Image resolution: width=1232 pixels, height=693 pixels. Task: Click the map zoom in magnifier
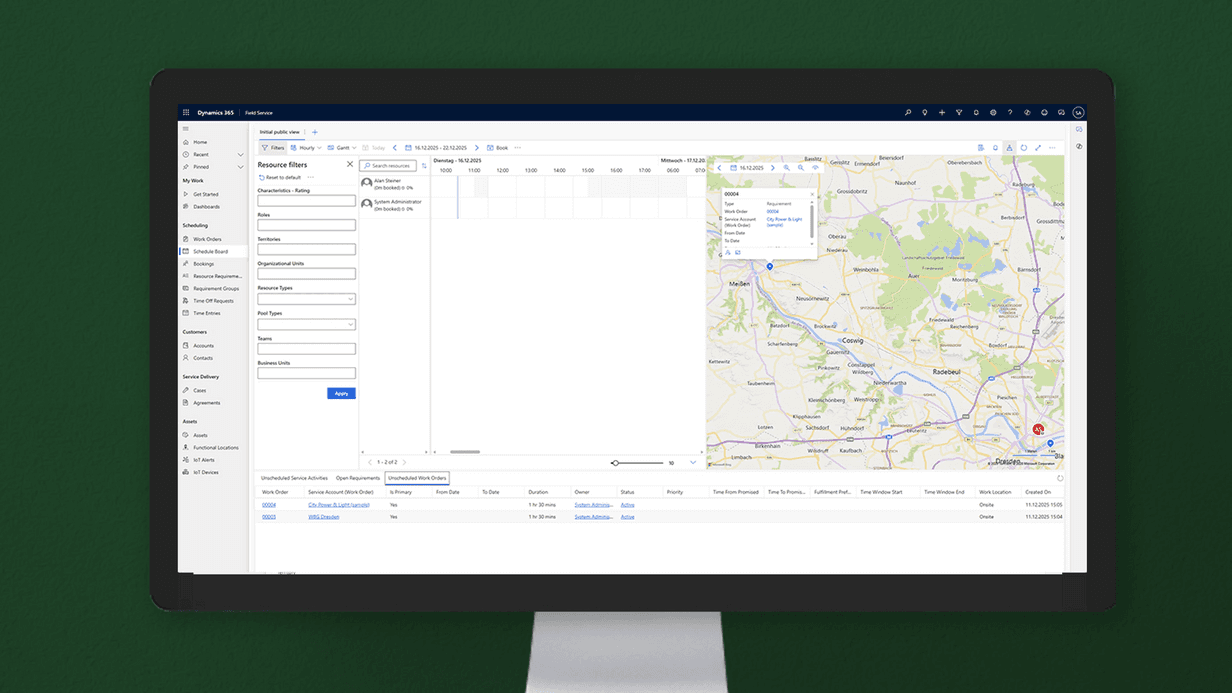pos(787,168)
